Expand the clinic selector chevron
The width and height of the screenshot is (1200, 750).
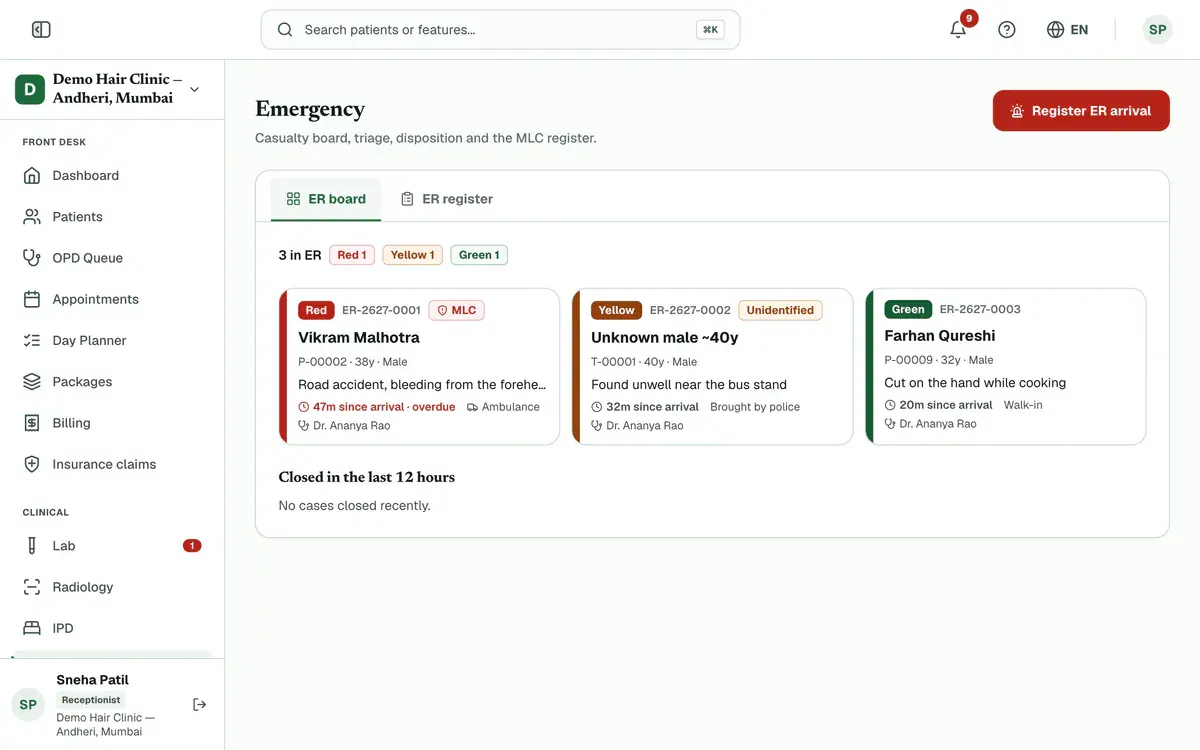pyautogui.click(x=194, y=89)
